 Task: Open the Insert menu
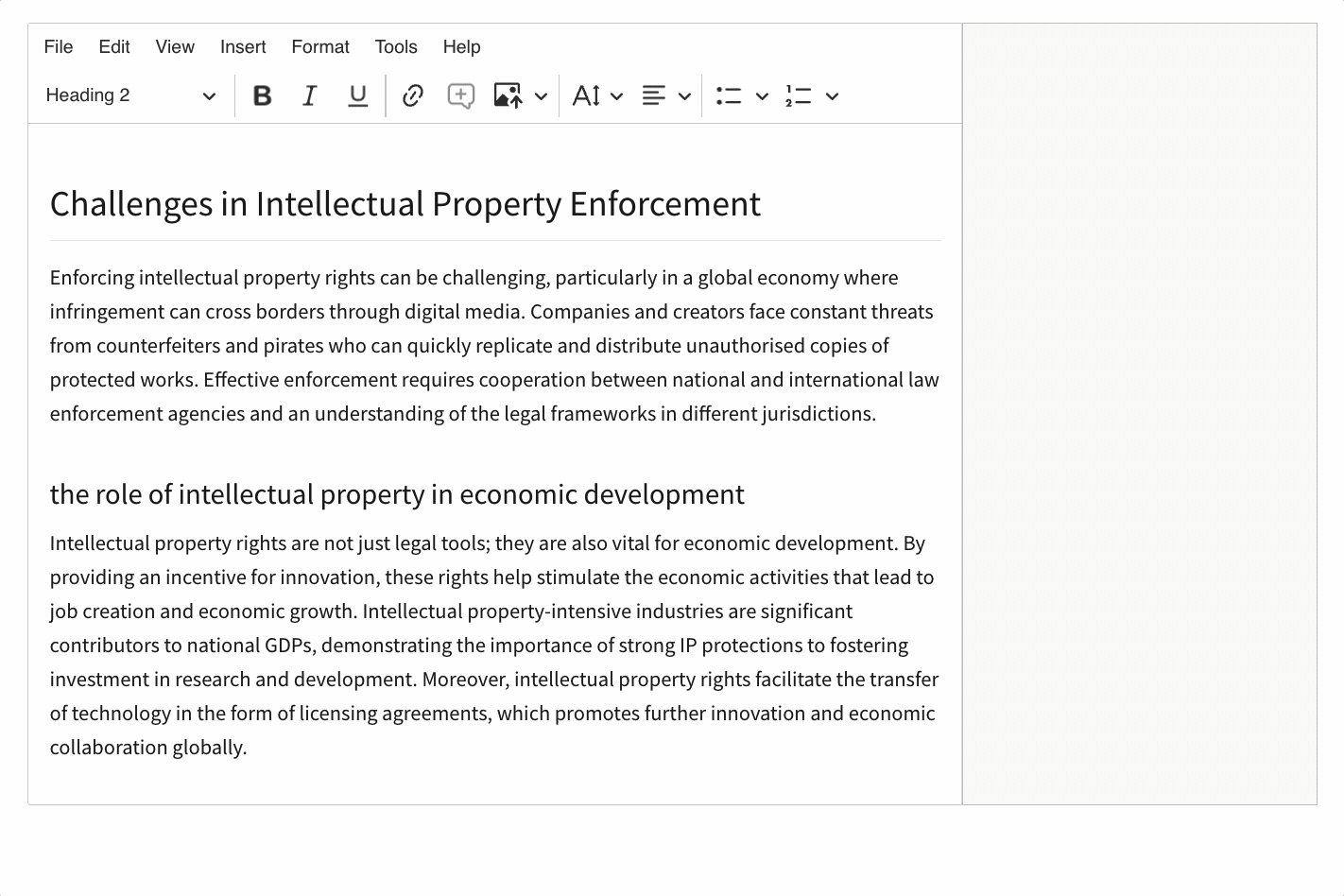[x=243, y=47]
